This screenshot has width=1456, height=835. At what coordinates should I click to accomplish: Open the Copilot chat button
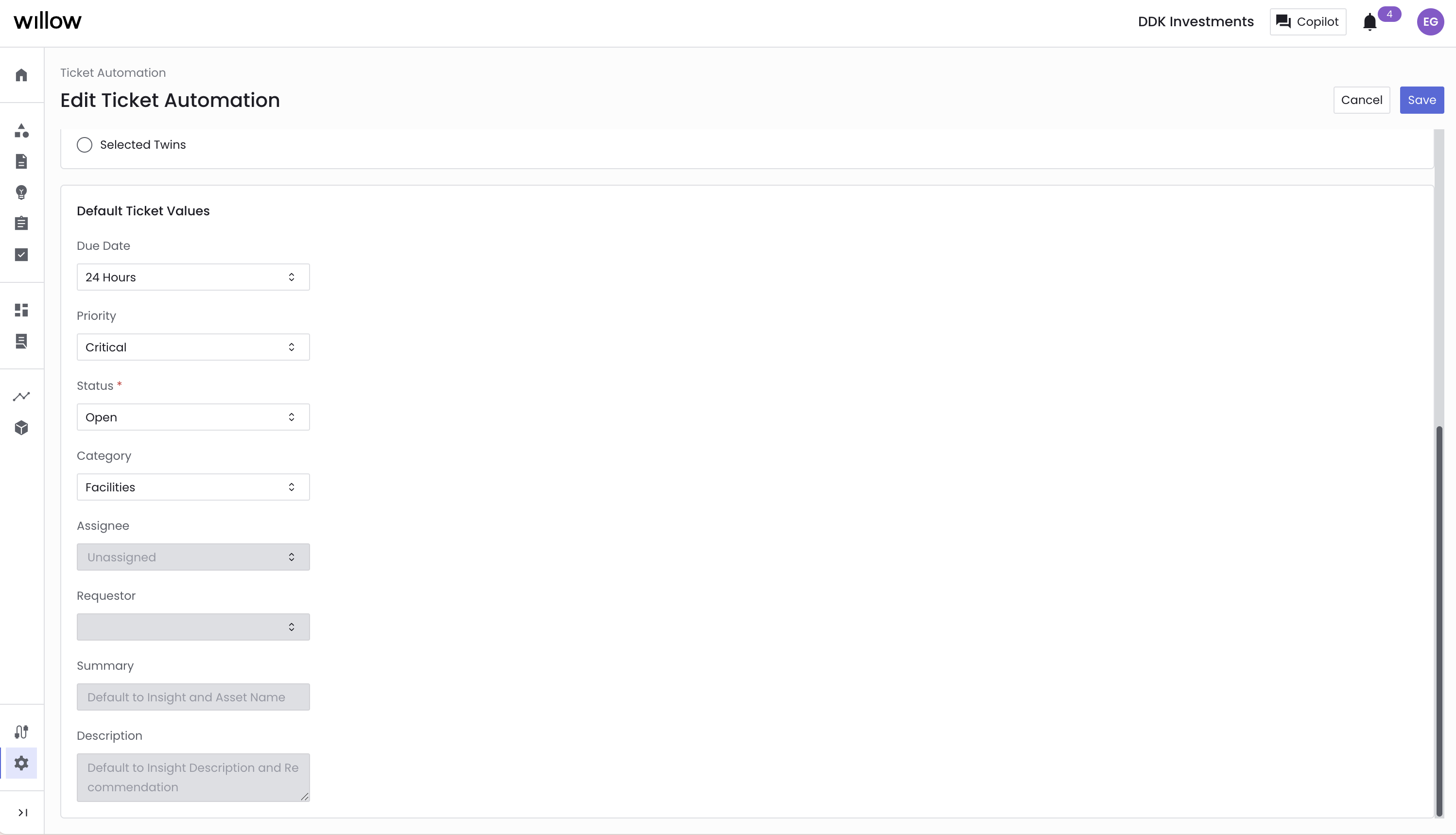pos(1307,22)
